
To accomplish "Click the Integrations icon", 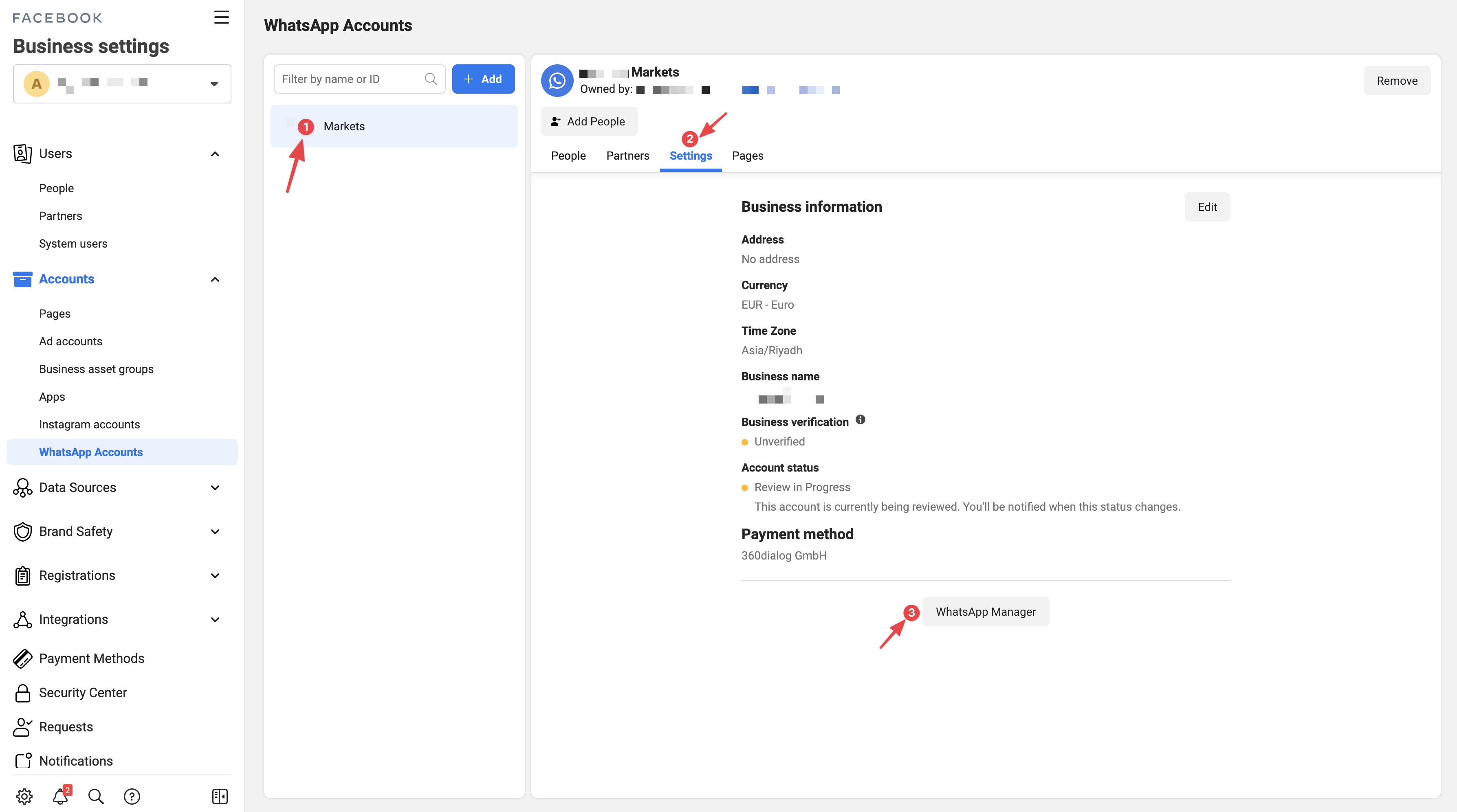I will coord(23,620).
